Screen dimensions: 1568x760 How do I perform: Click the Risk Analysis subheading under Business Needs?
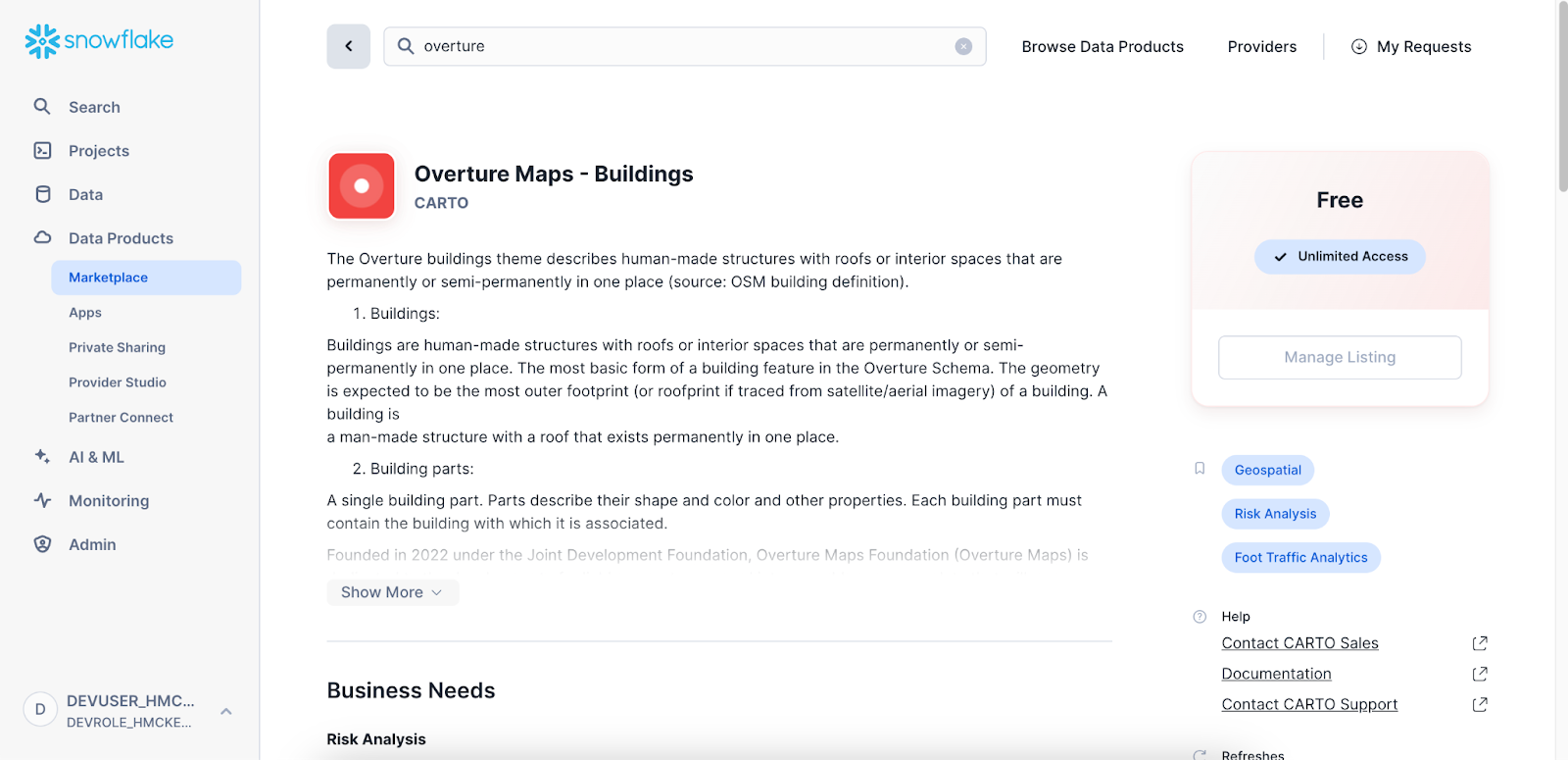coord(376,739)
